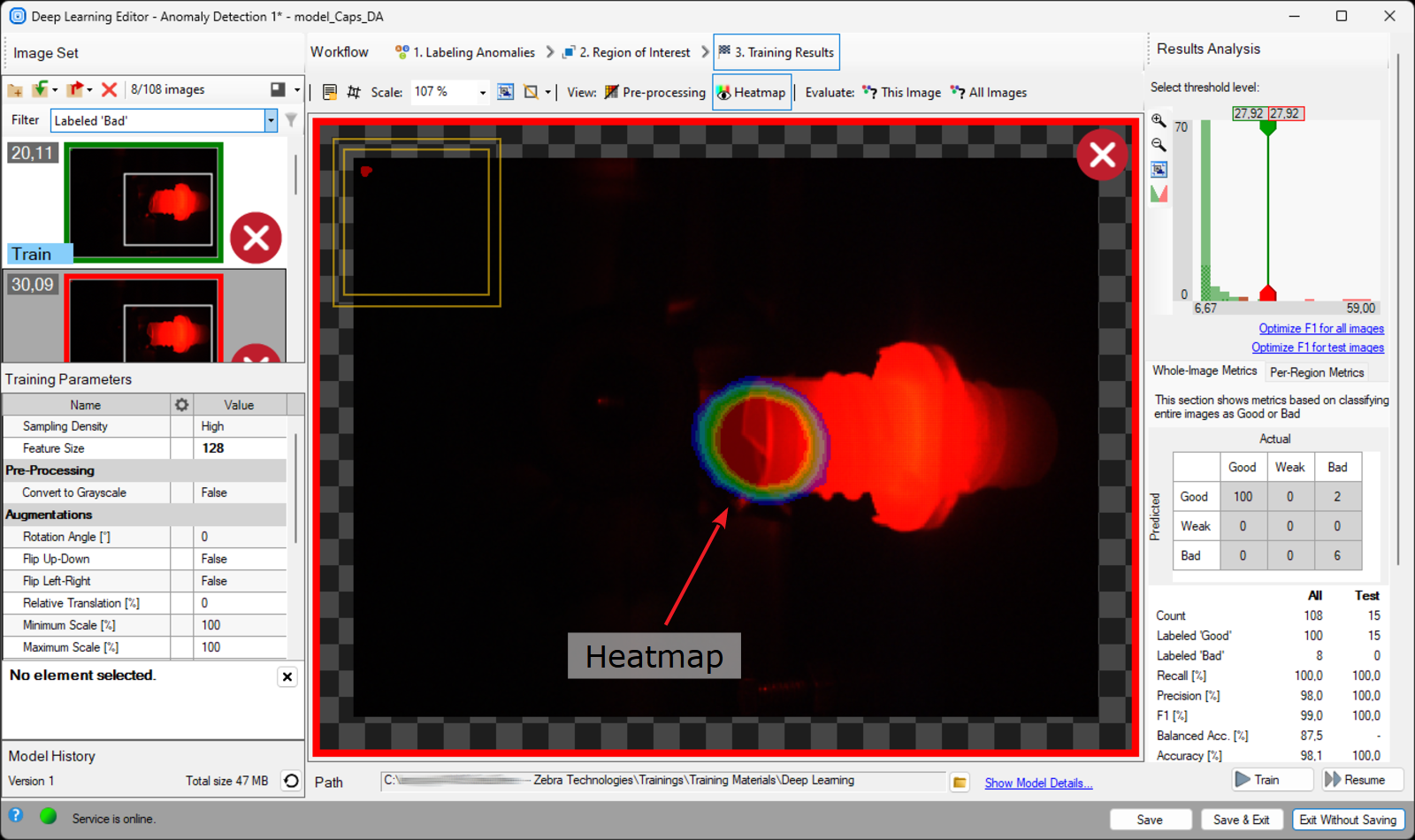Click the add images folder icon
This screenshot has height=840, width=1415.
pos(15,90)
